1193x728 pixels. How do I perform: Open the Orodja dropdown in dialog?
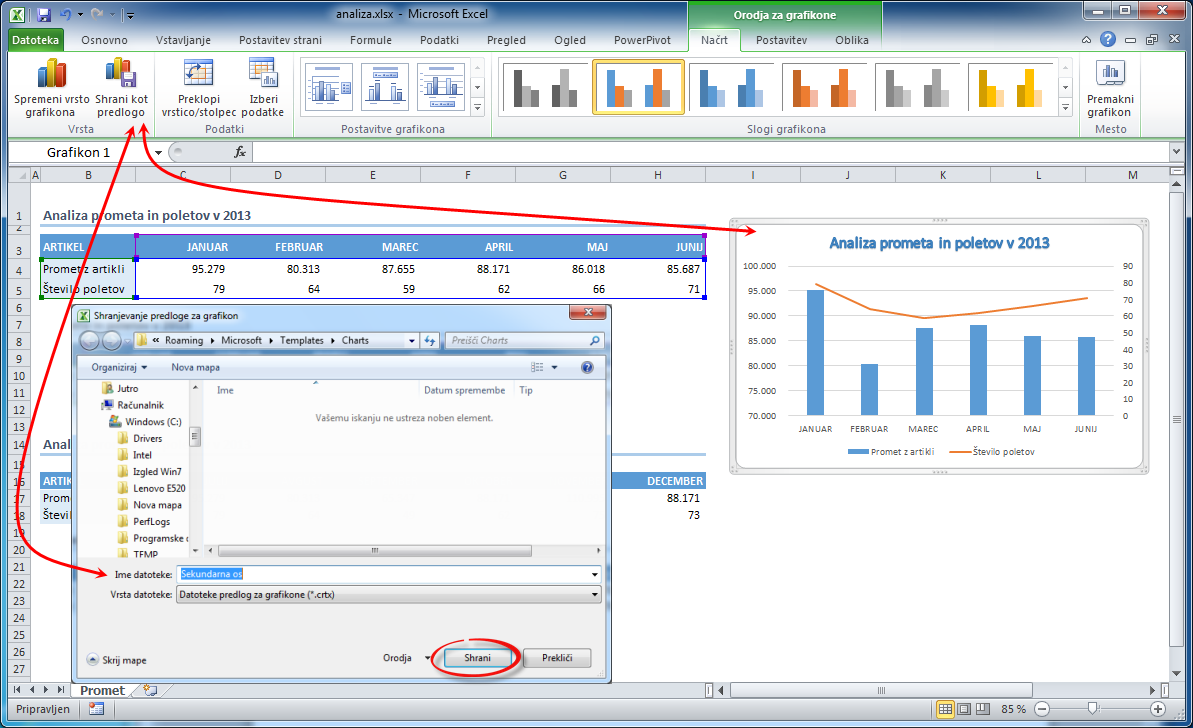[x=406, y=658]
